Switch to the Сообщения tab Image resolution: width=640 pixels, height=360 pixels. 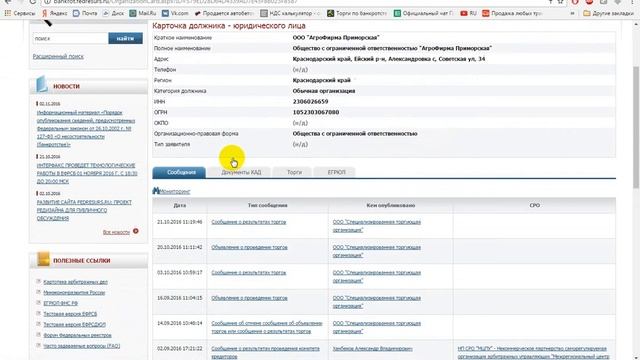pos(179,172)
